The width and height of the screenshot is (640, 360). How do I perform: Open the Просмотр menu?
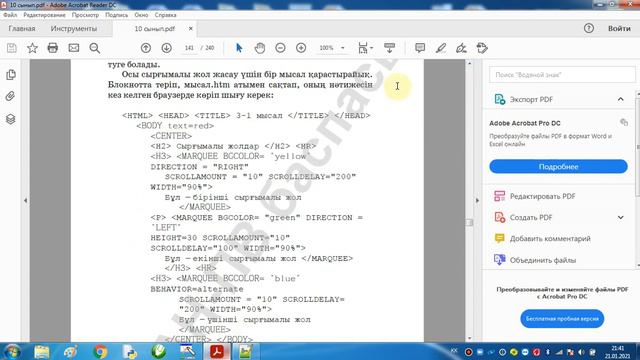click(x=85, y=15)
